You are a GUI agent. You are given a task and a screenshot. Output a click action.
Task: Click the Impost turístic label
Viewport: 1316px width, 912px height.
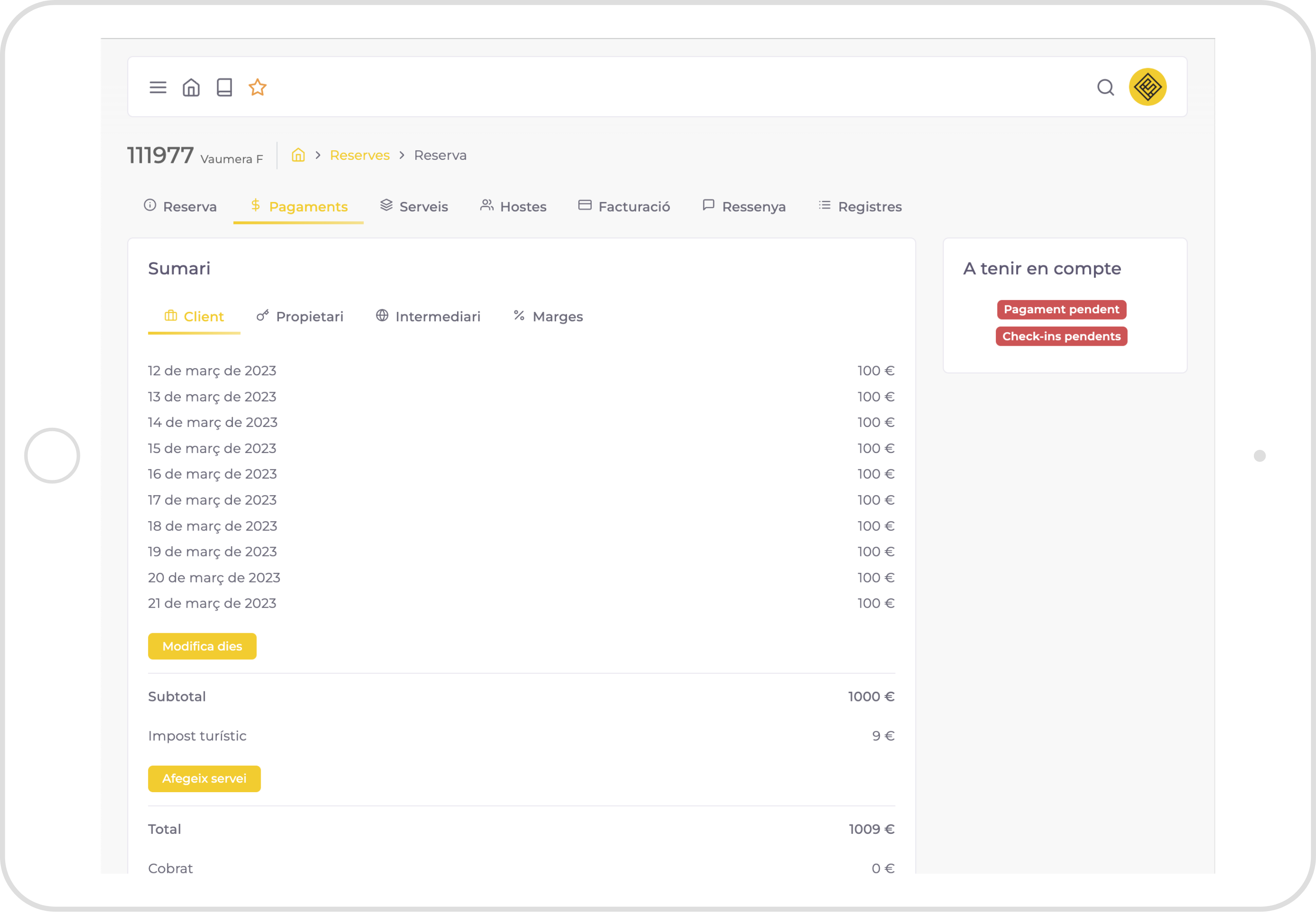pos(197,736)
